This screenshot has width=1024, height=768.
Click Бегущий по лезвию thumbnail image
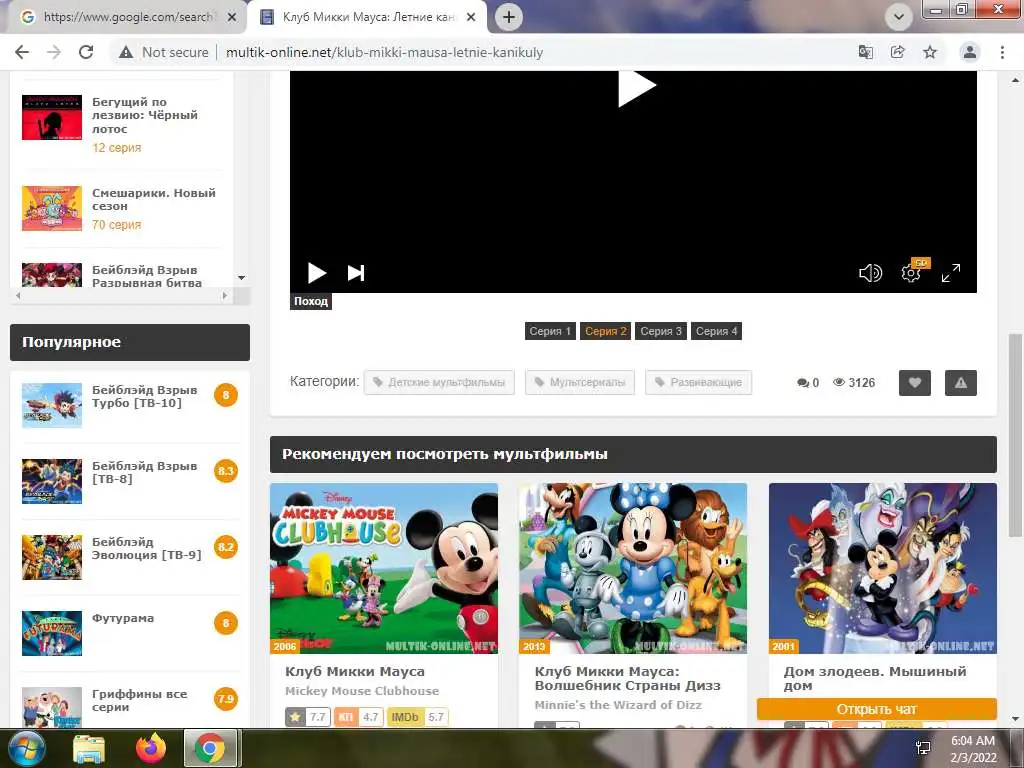pos(52,118)
